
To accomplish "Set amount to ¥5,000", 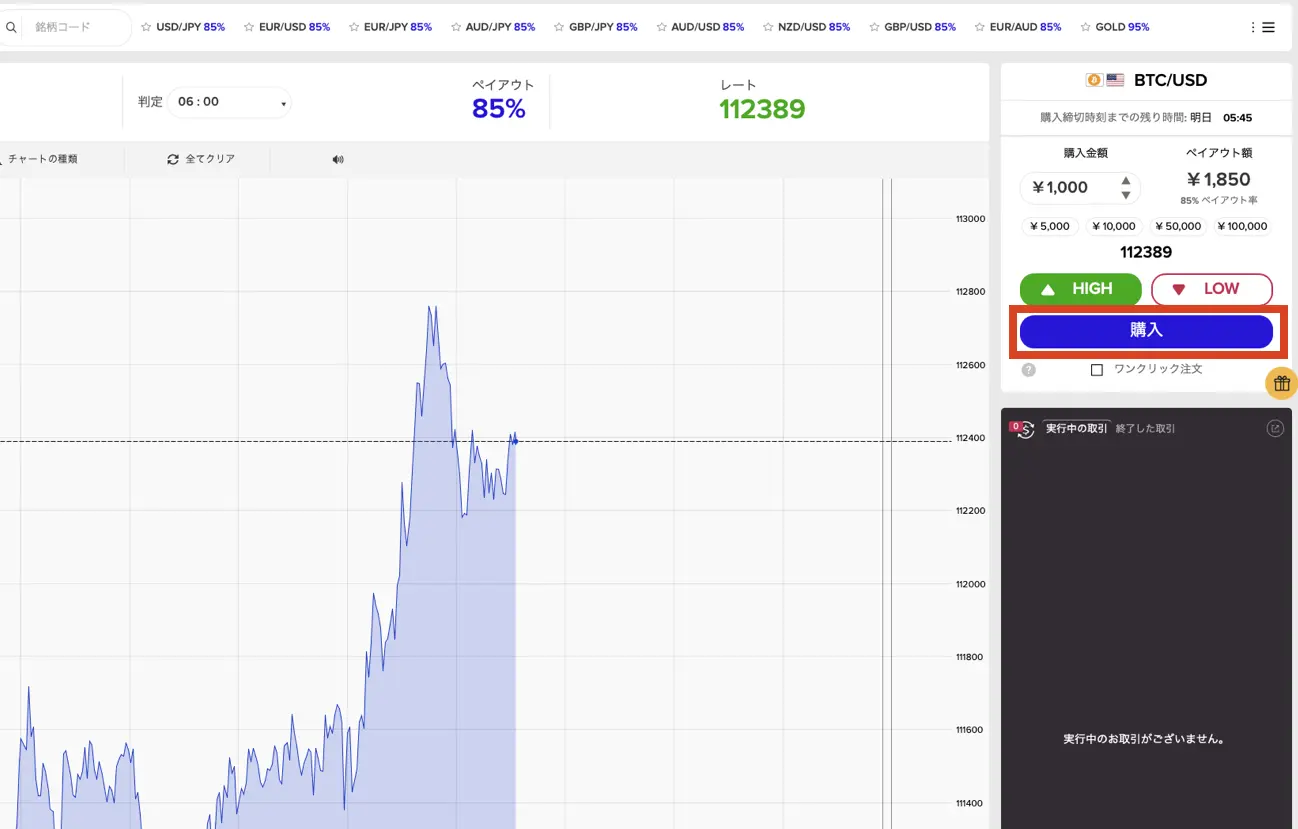I will click(x=1050, y=226).
